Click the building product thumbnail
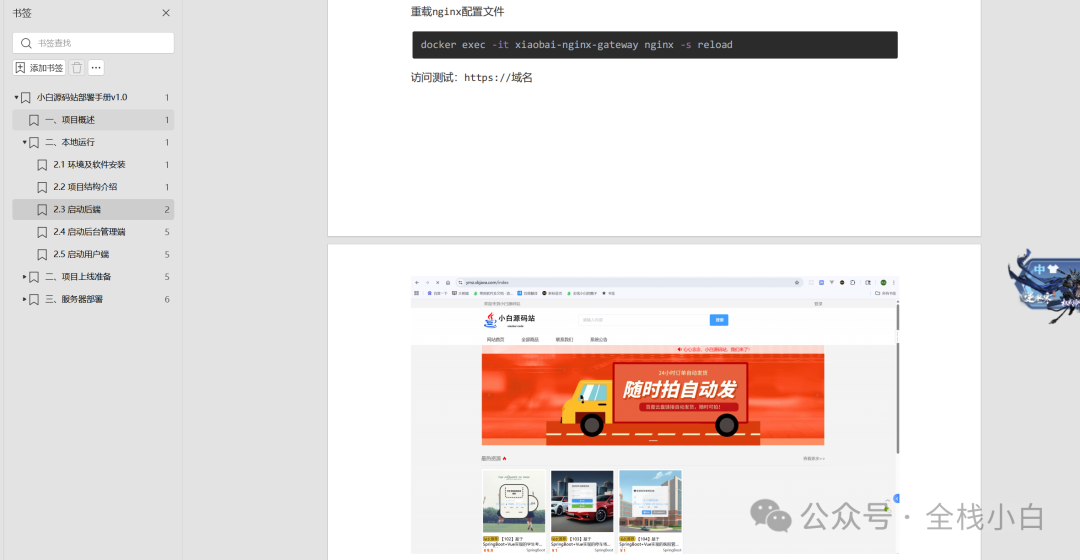The image size is (1080, 560). (x=650, y=501)
